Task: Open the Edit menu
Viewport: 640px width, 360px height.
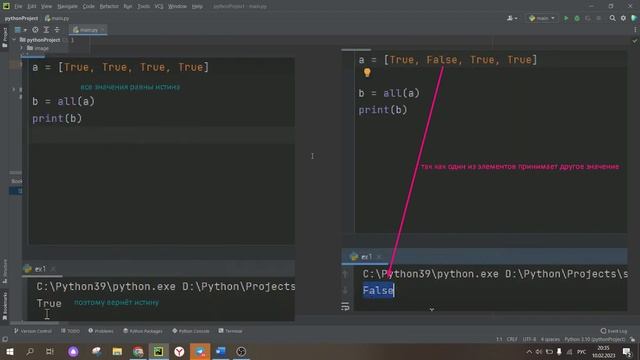Action: click(31, 7)
